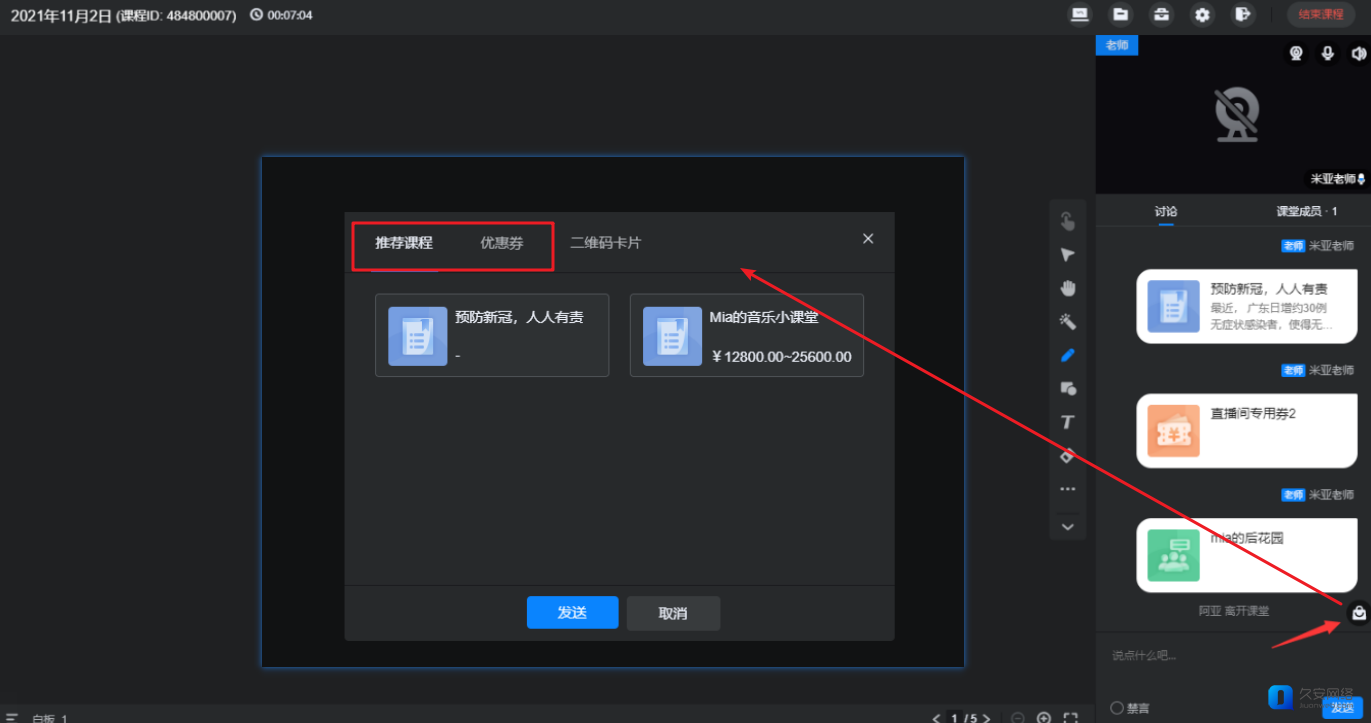Viewport: 1371px width, 723px height.
Task: Click the 课程ID: 484800007 text
Action: (176, 16)
